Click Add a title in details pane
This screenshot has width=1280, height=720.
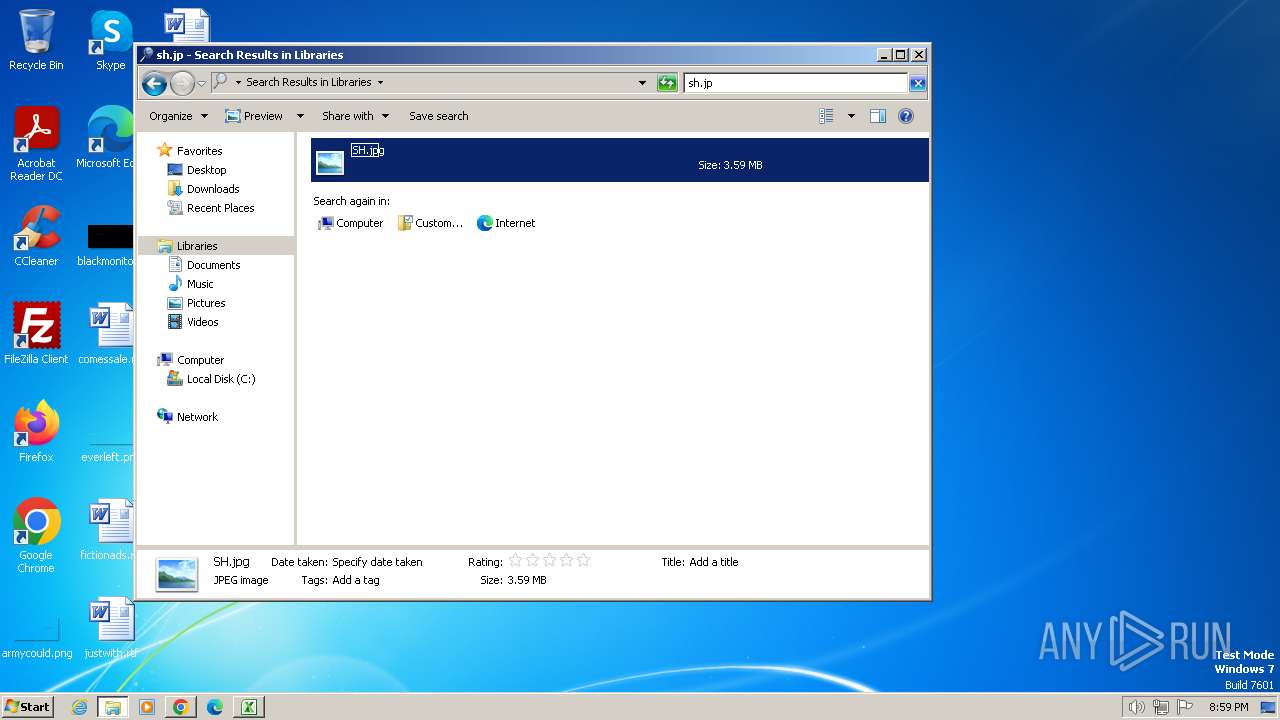[x=714, y=562]
